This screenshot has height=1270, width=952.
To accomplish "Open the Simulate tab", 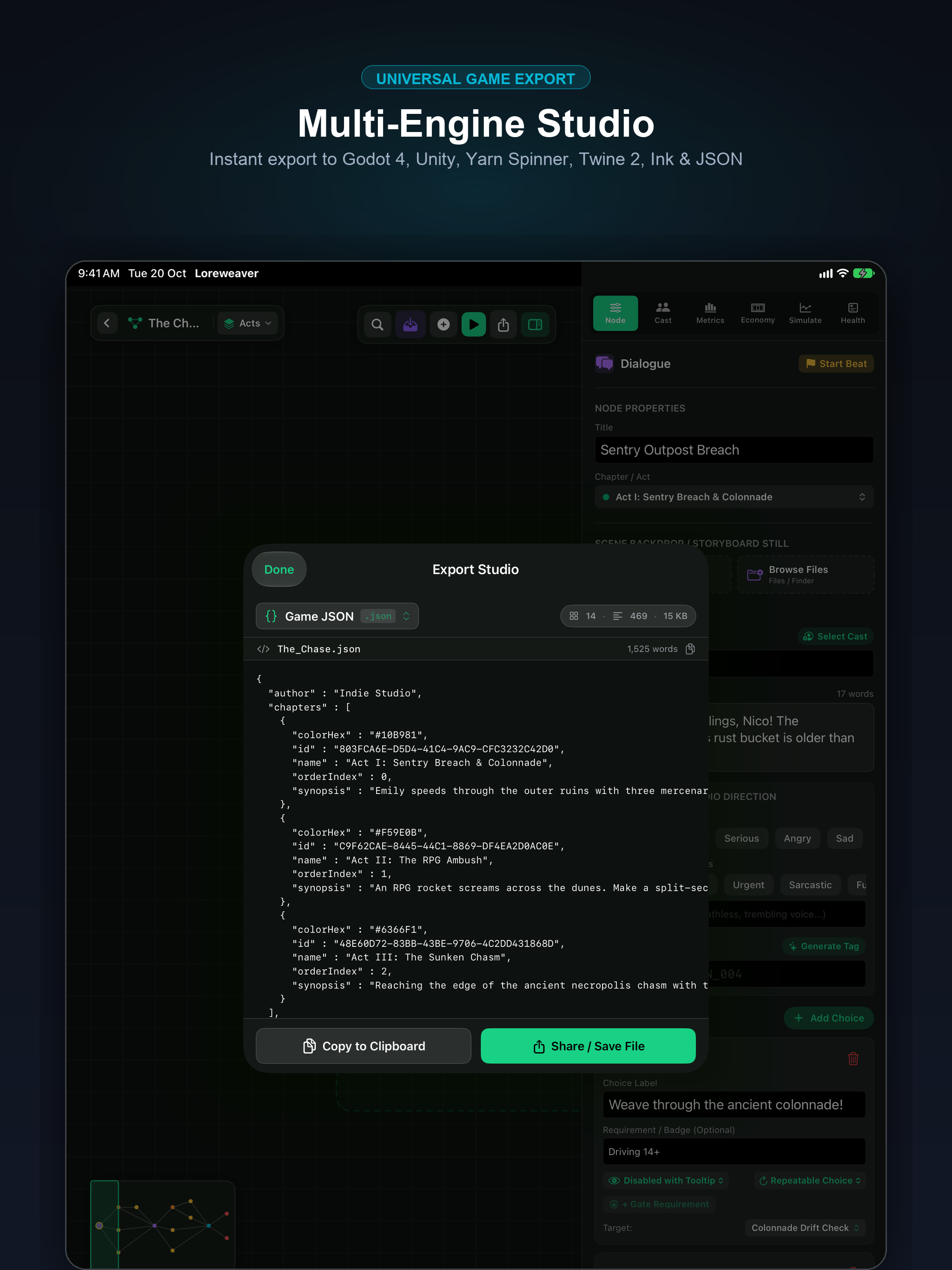I will coord(805,313).
